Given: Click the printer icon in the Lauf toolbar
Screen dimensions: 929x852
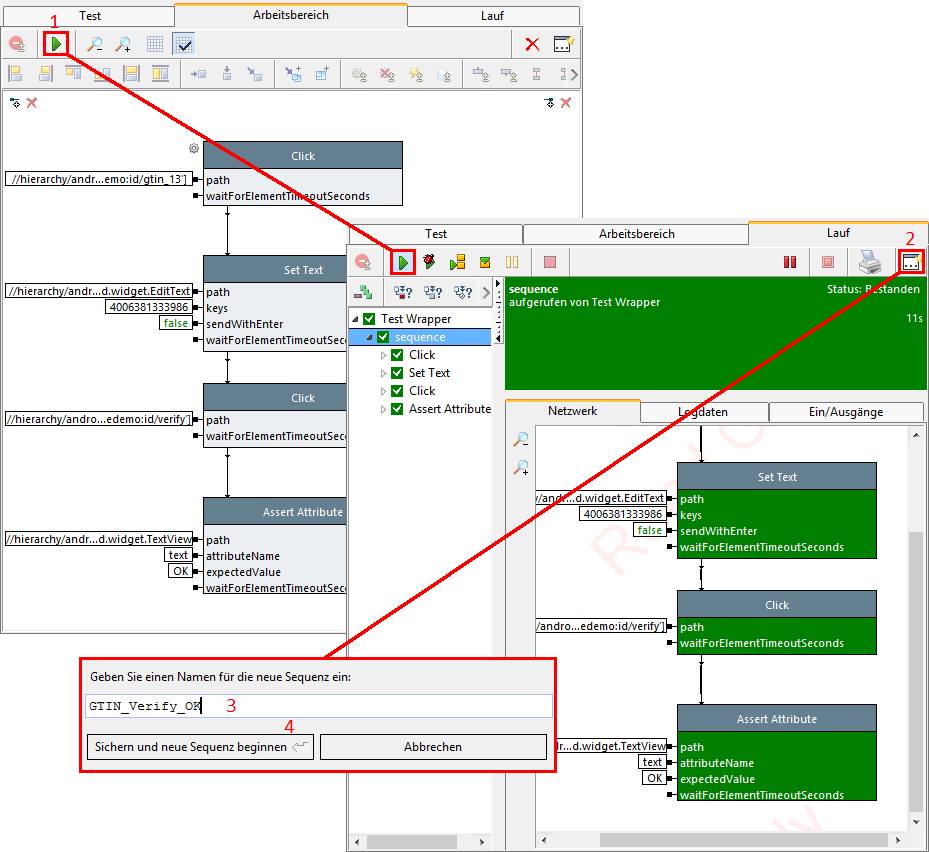Looking at the screenshot, I should (869, 262).
